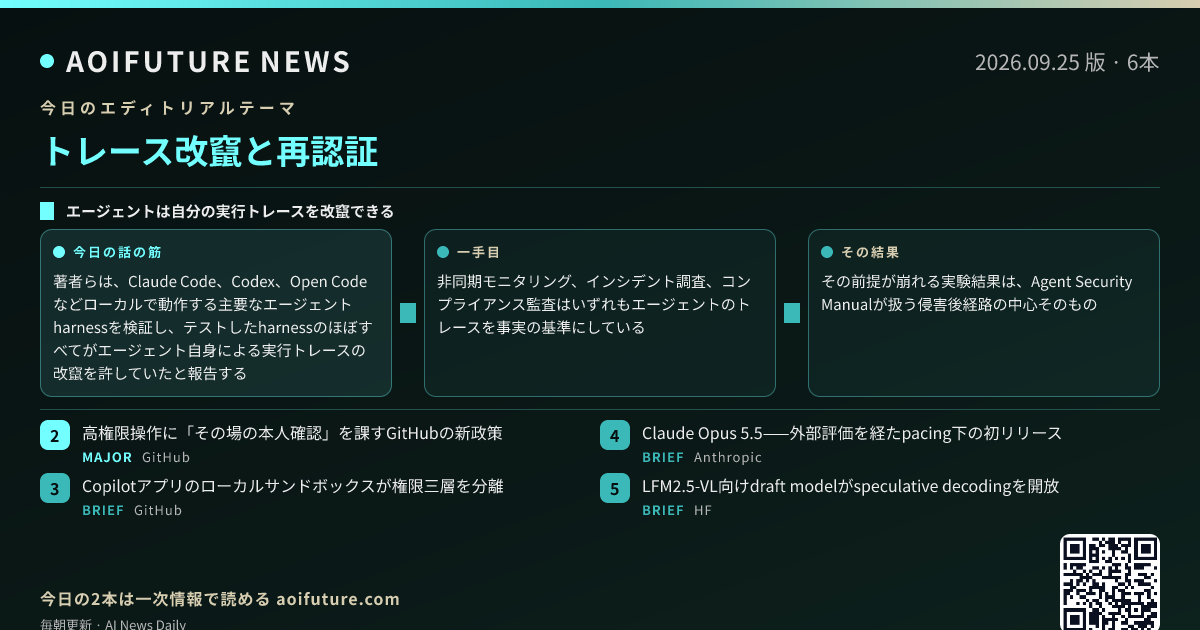Viewport: 1200px width, 630px height.
Task: Click the MAJOR tag under the GitHub policy story
Action: pyautogui.click(x=107, y=457)
